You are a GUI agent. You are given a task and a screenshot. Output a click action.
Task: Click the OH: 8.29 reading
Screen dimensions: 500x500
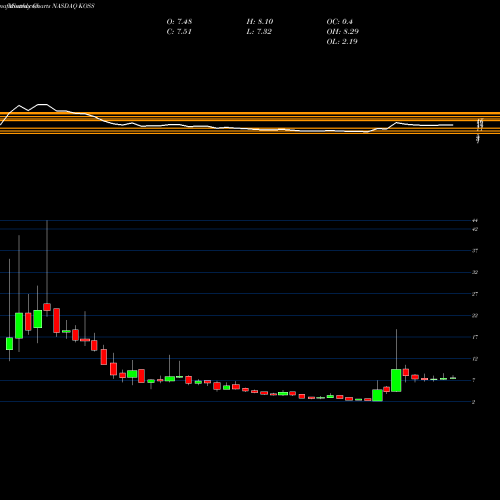[342, 32]
